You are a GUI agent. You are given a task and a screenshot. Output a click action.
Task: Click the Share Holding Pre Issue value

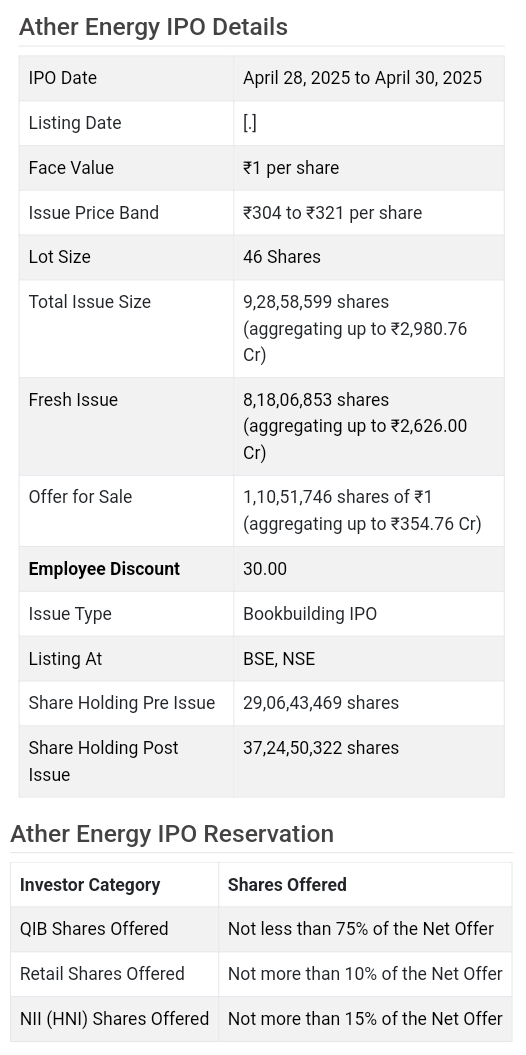(321, 703)
